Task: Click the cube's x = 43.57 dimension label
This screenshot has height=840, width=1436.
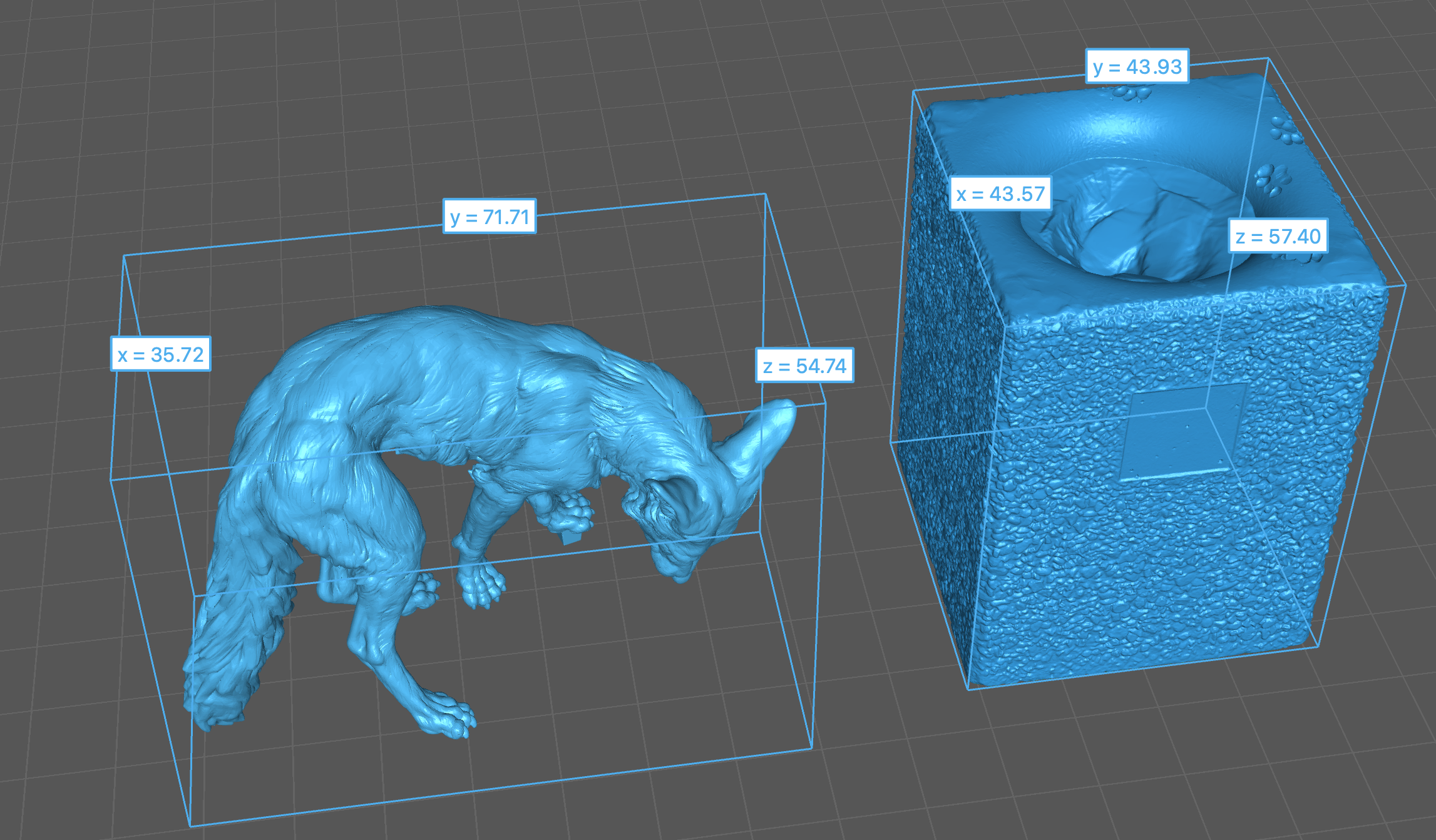Action: tap(1000, 193)
